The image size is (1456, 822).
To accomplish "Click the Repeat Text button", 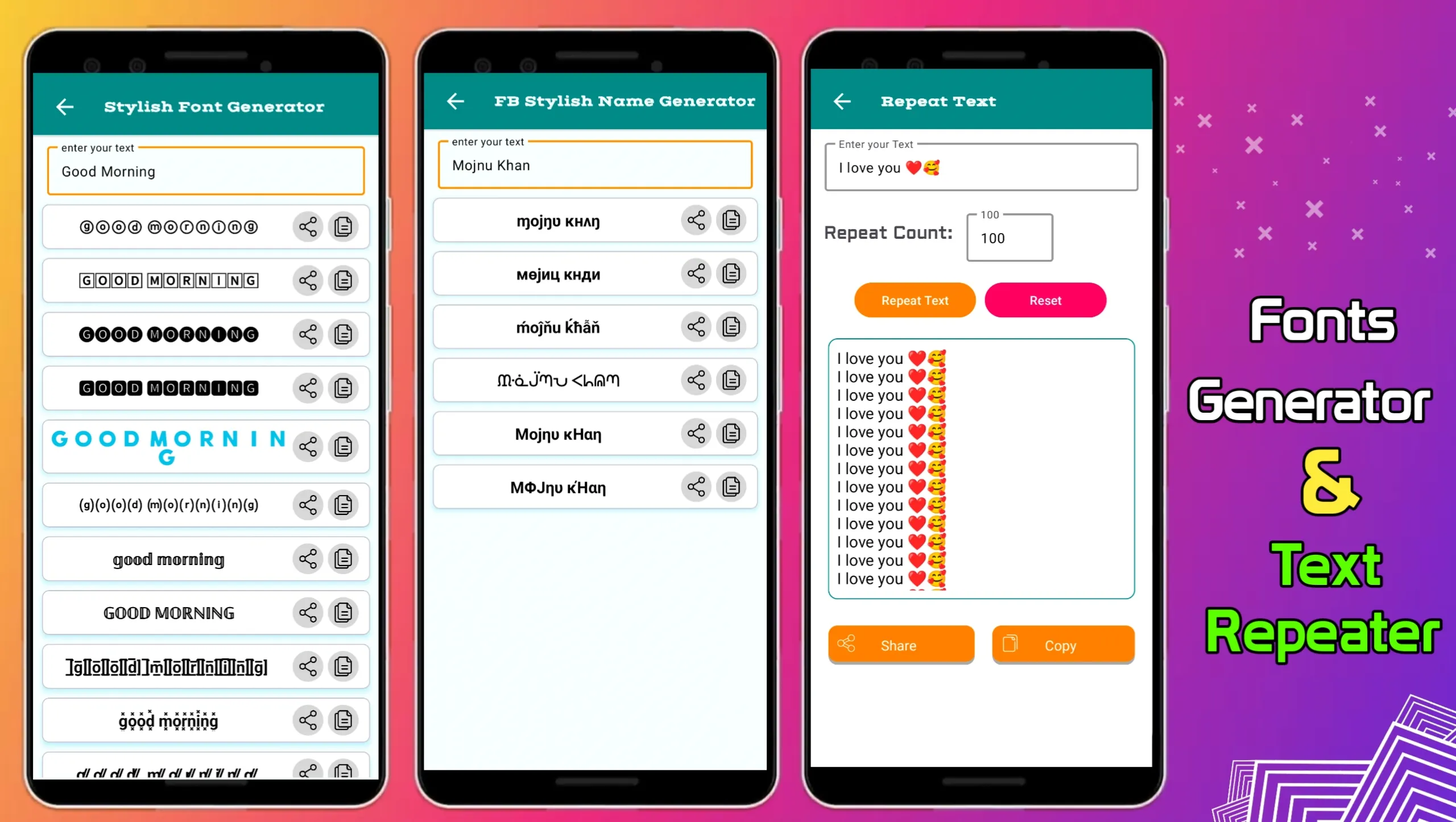I will tap(914, 300).
